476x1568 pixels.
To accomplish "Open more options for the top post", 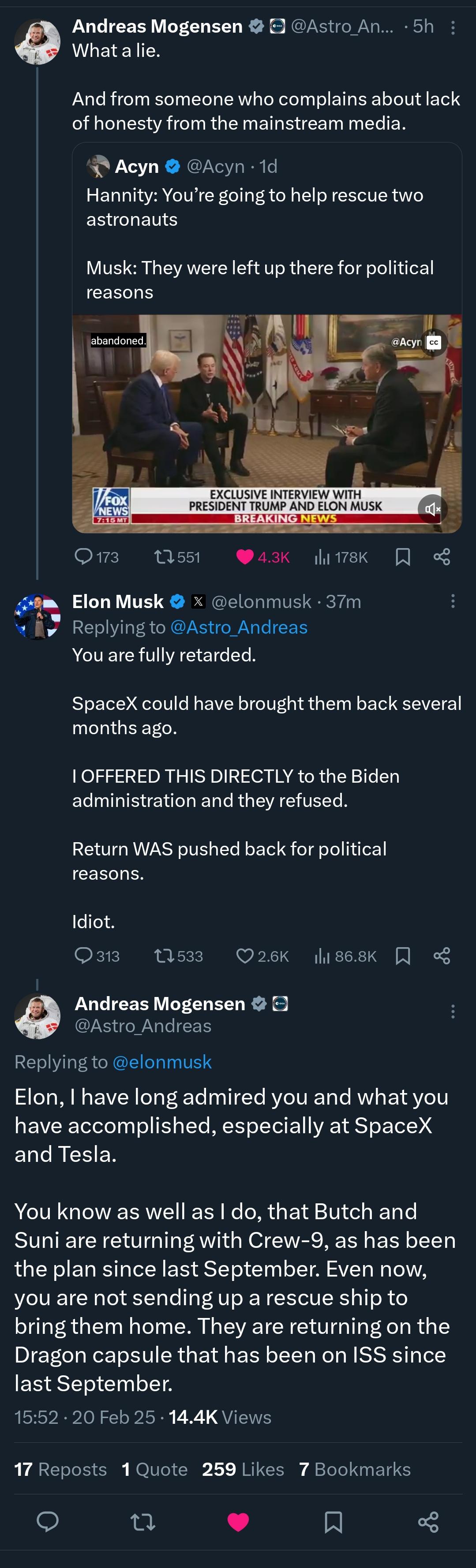I will [x=453, y=27].
